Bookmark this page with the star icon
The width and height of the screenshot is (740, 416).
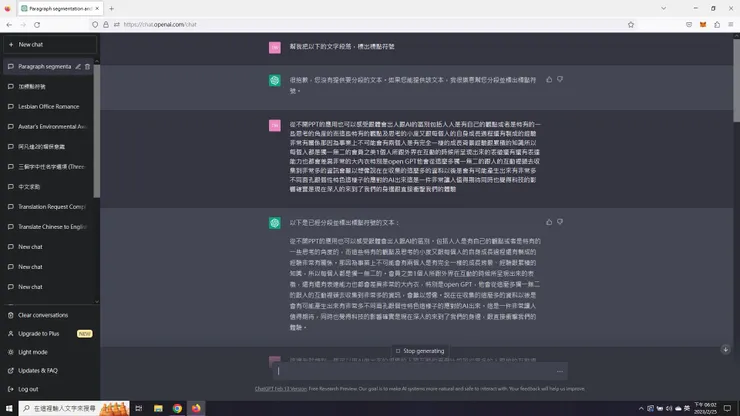(631, 25)
